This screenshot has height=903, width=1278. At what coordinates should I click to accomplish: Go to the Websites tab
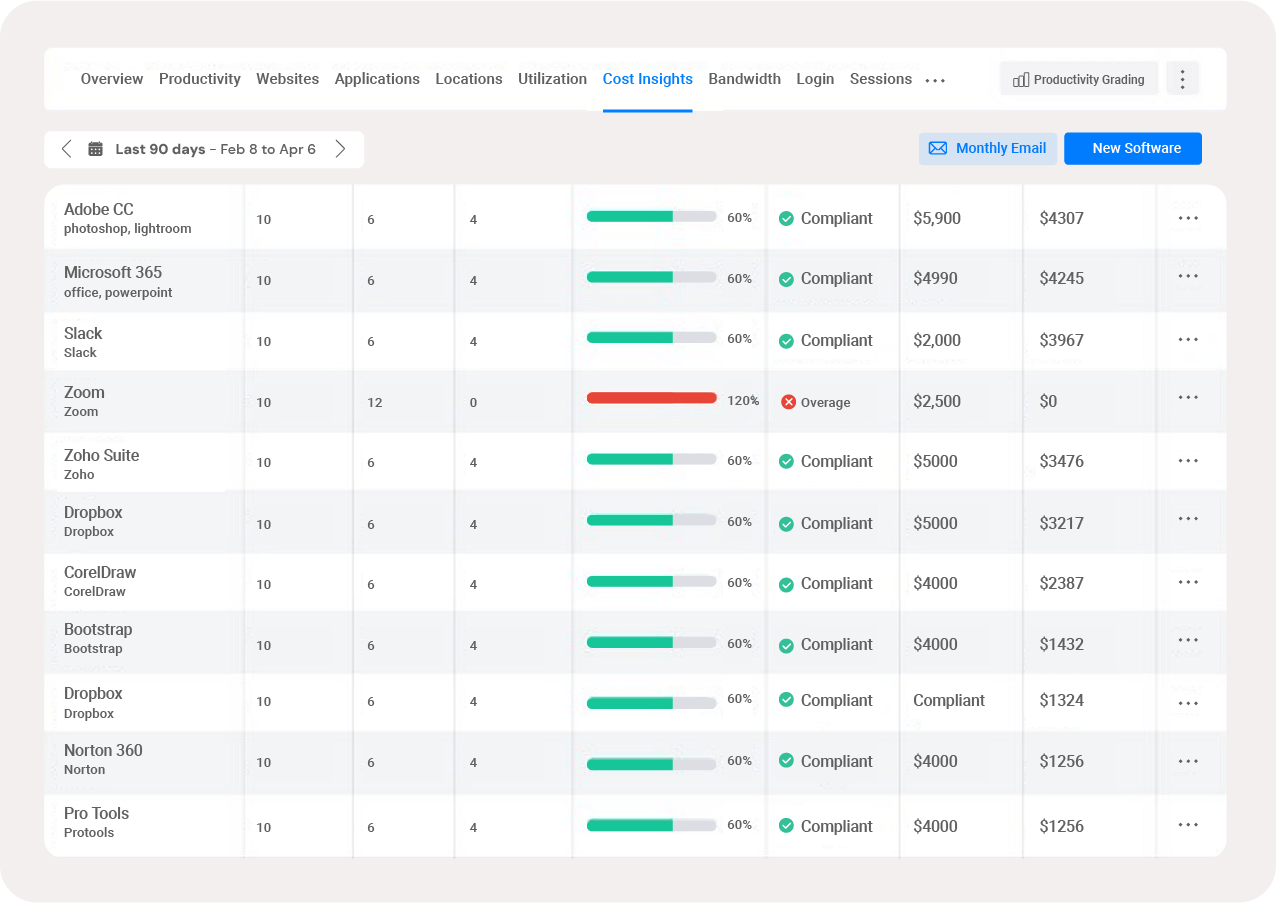pos(288,79)
